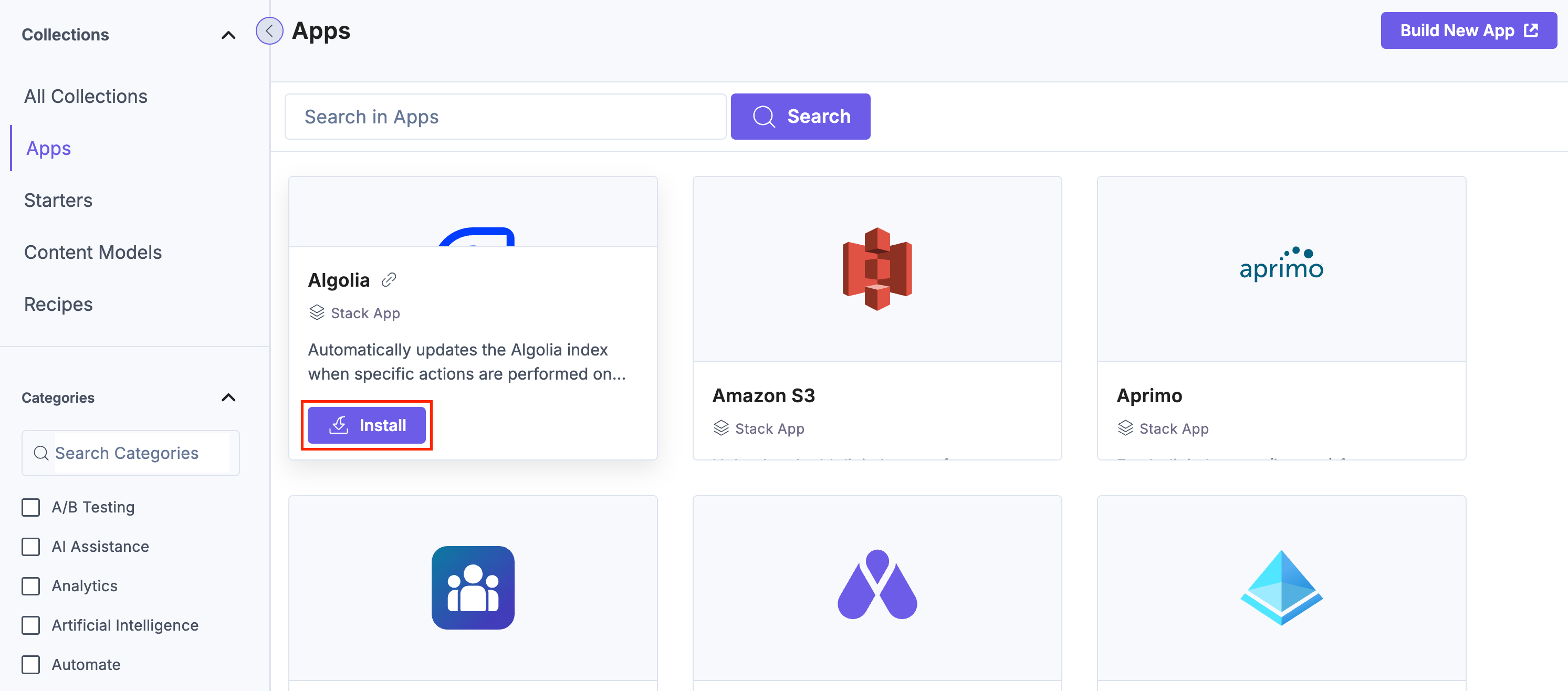Click the Build New App button

click(1468, 30)
